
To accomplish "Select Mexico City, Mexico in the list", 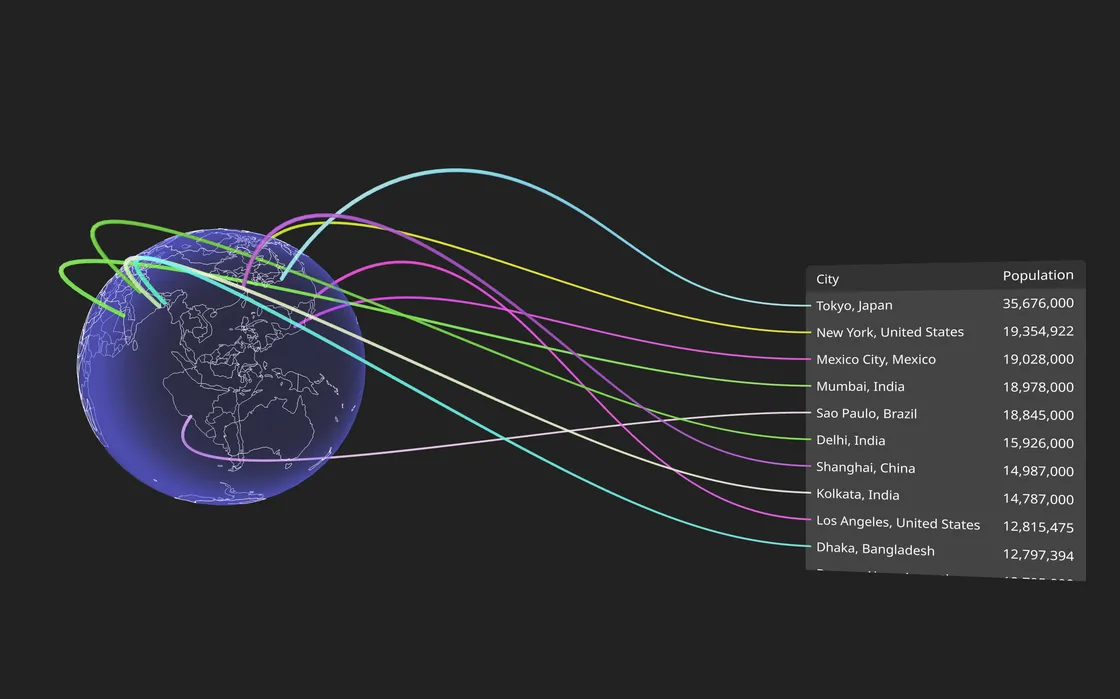I will [x=876, y=358].
